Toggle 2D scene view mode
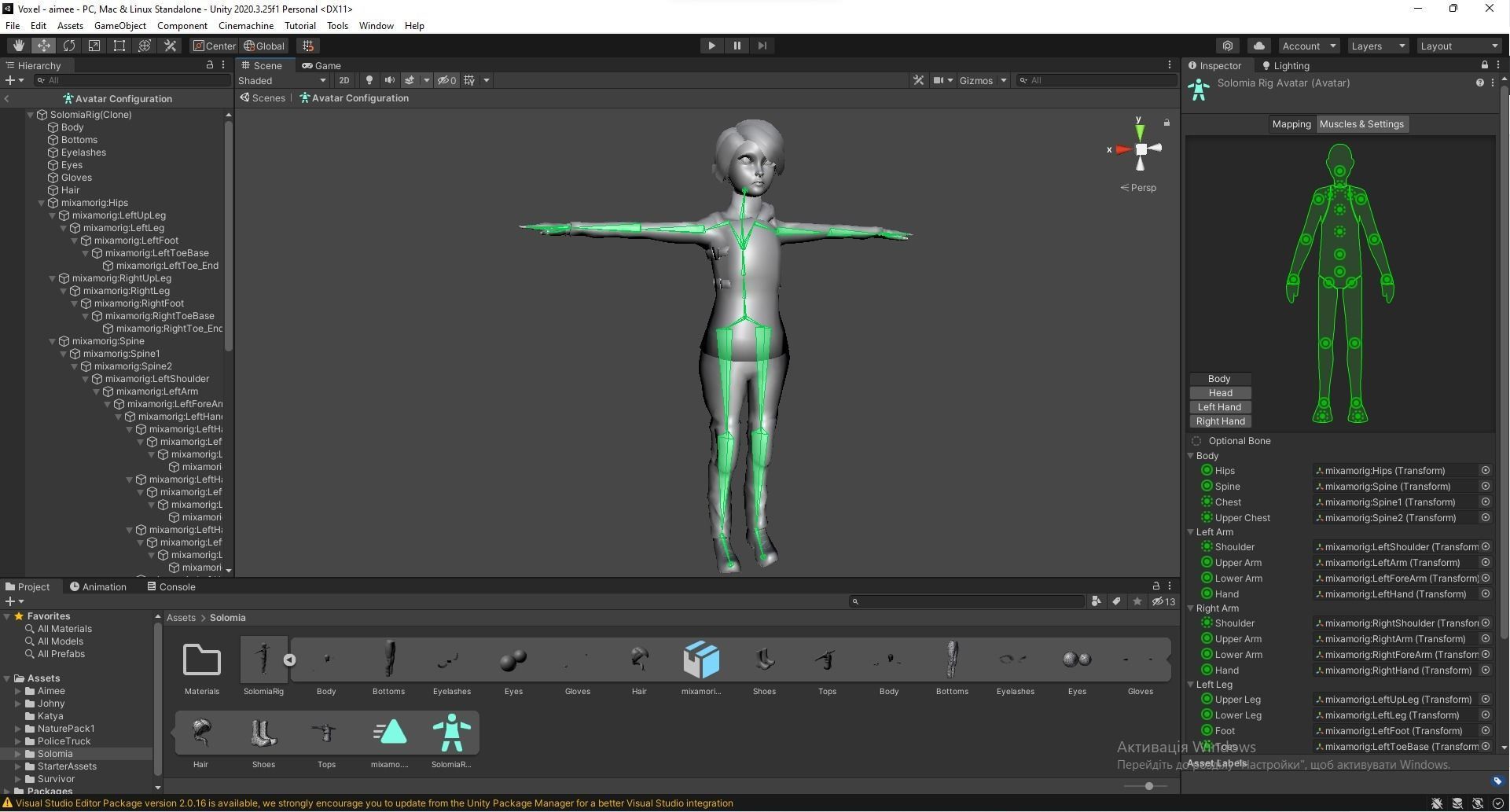Screen dimensions: 1510x812 click(344, 80)
